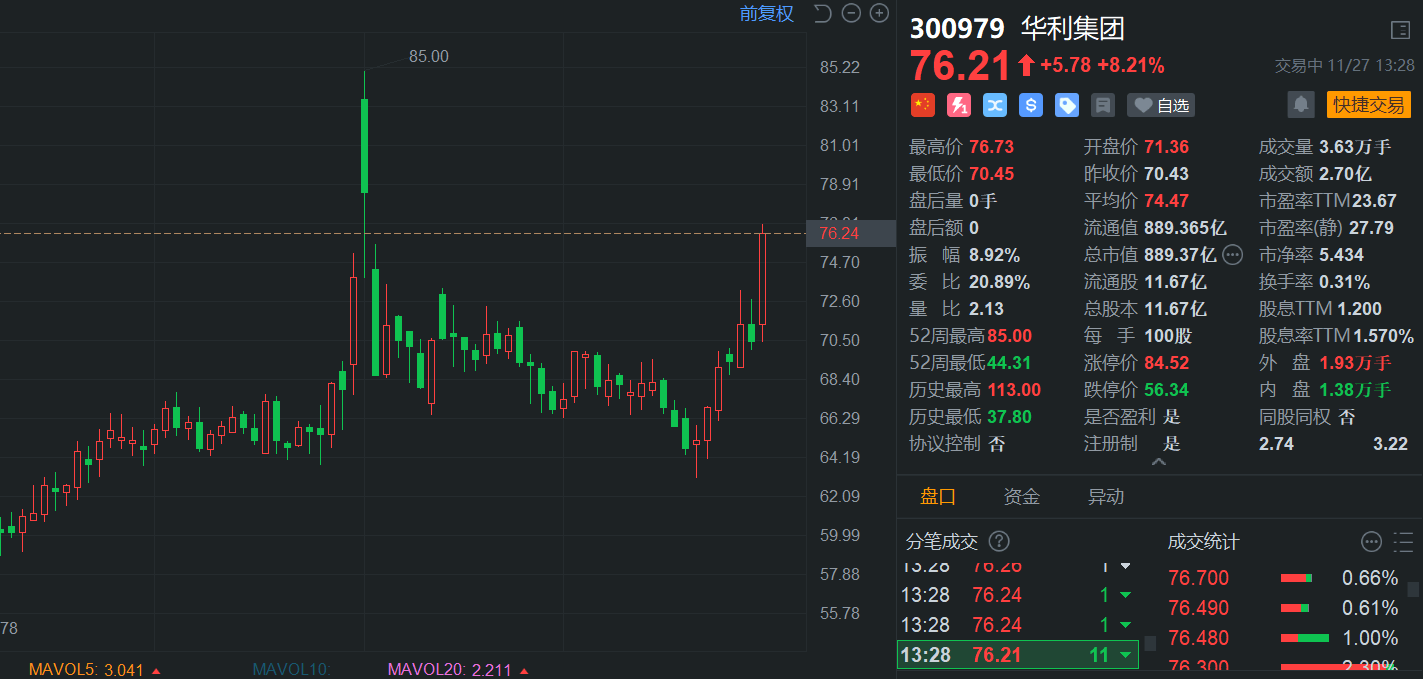
Task: Open the ellipsis menu beside 成交统计
Action: [x=1369, y=542]
